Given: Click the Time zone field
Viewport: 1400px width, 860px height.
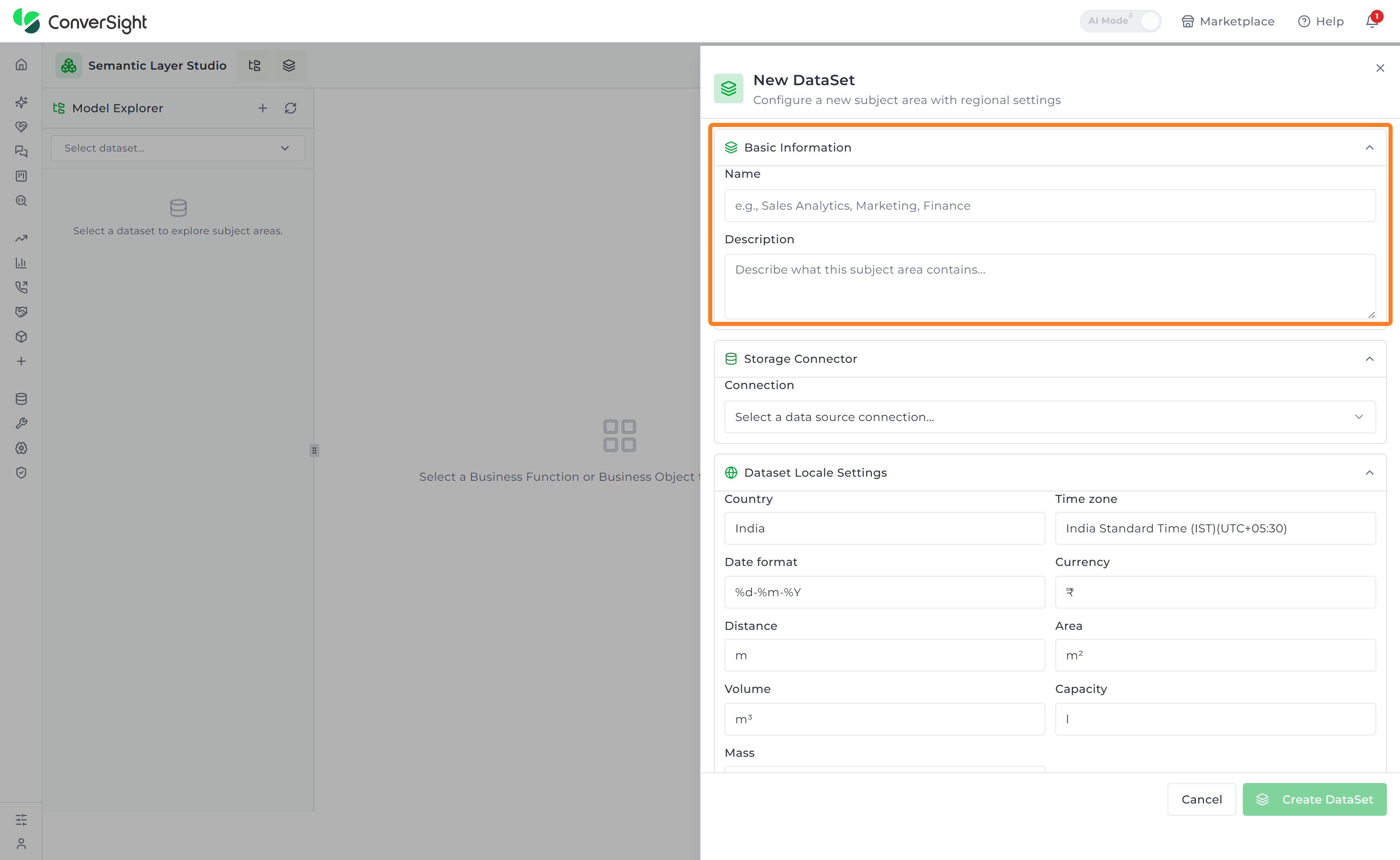Looking at the screenshot, I should 1215,528.
